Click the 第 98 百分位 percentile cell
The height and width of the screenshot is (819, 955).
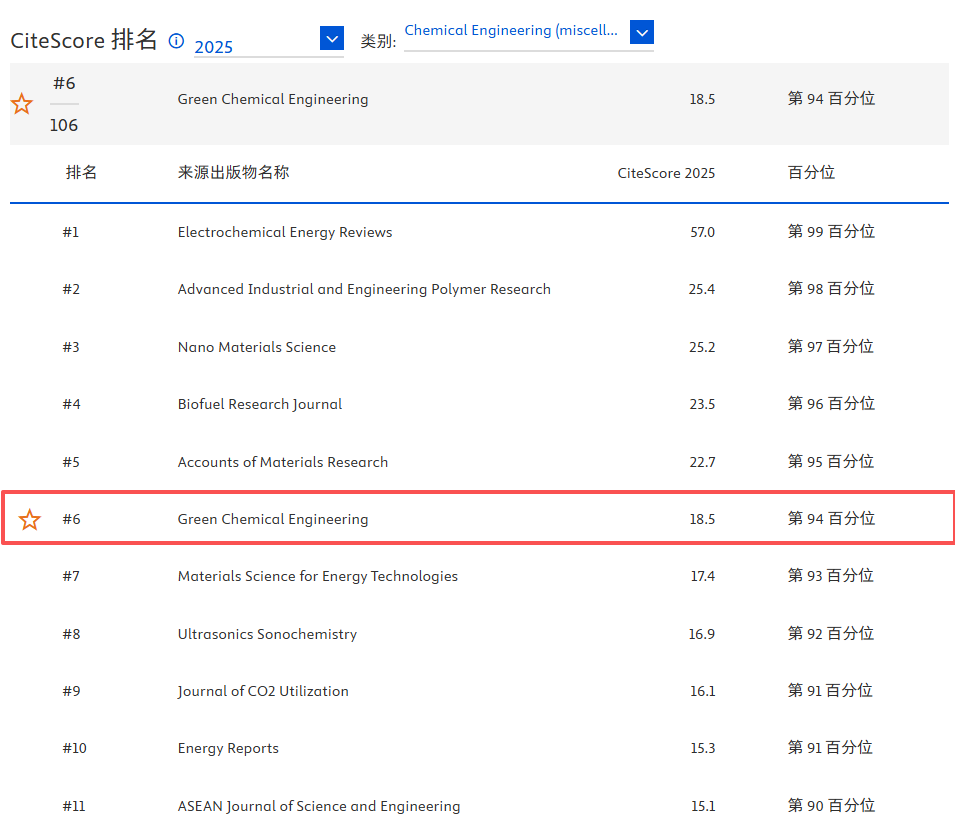pos(831,289)
